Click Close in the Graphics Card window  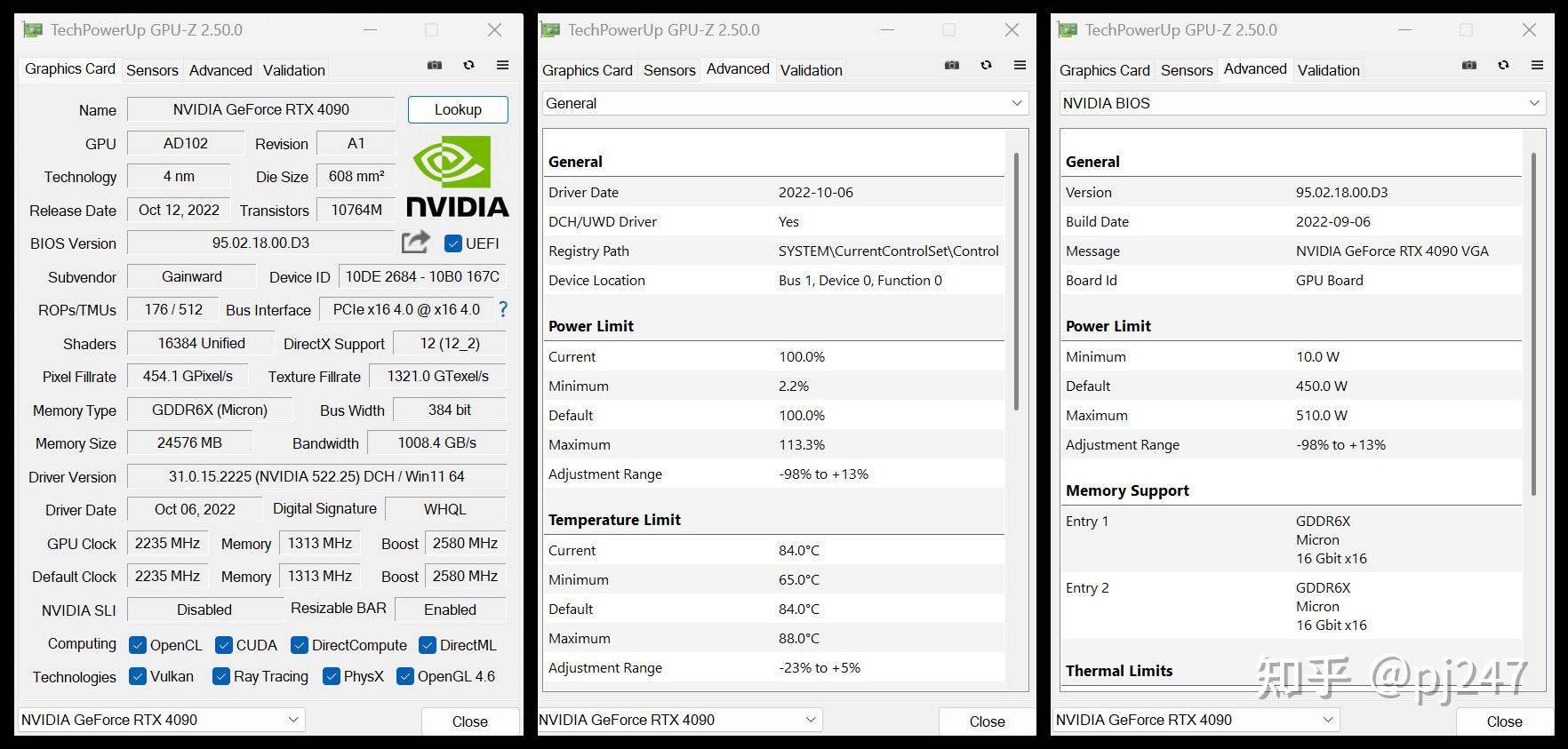click(470, 721)
